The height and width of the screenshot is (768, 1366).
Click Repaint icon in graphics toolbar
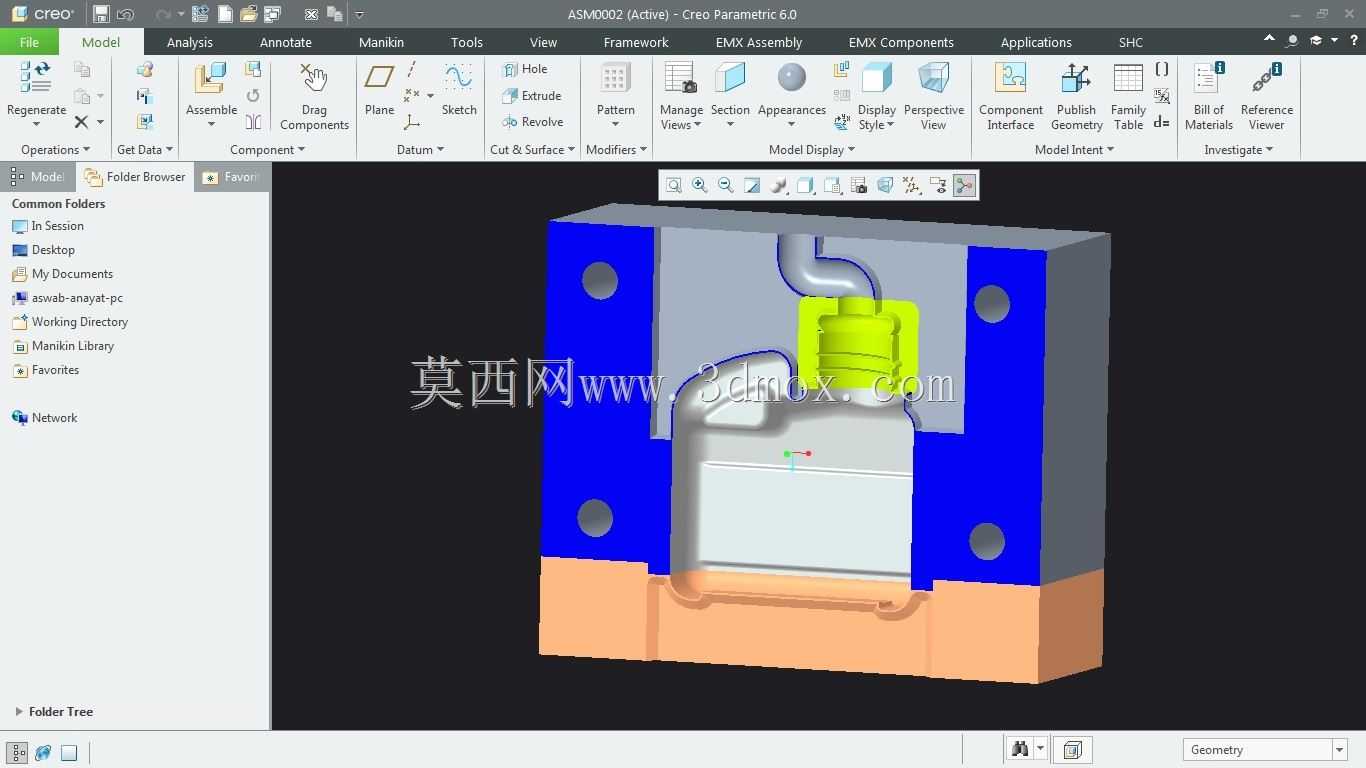[x=753, y=185]
